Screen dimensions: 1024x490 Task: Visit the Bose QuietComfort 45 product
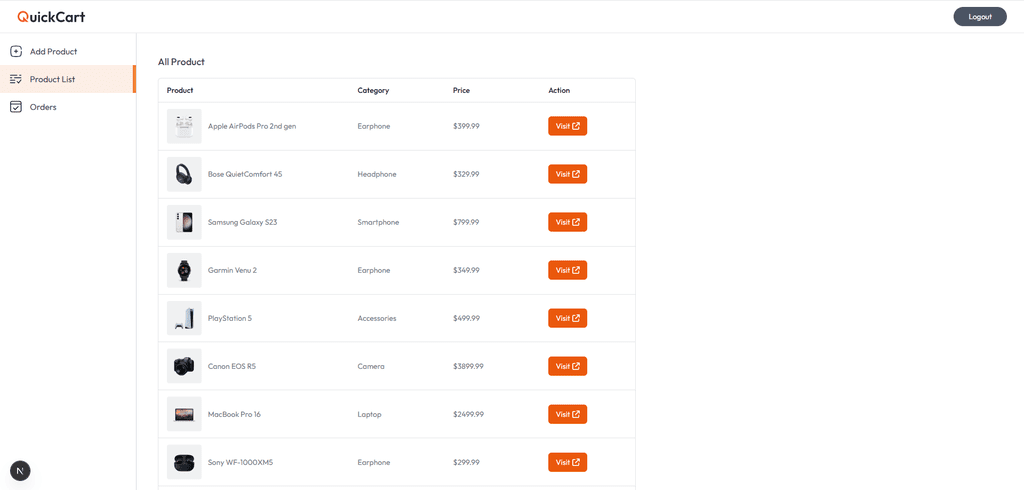click(x=568, y=174)
